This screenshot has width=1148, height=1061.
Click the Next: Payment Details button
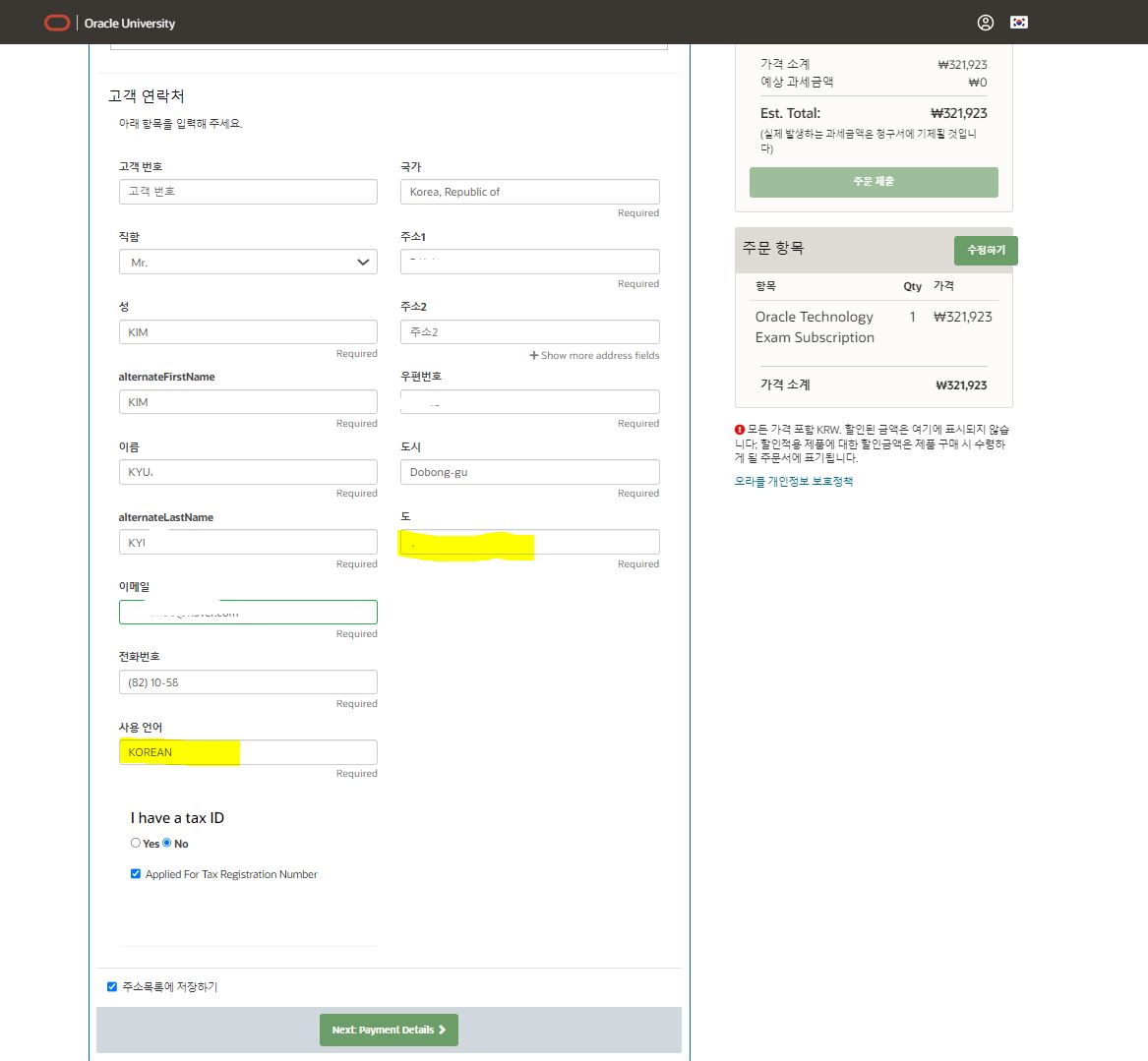click(x=389, y=1030)
